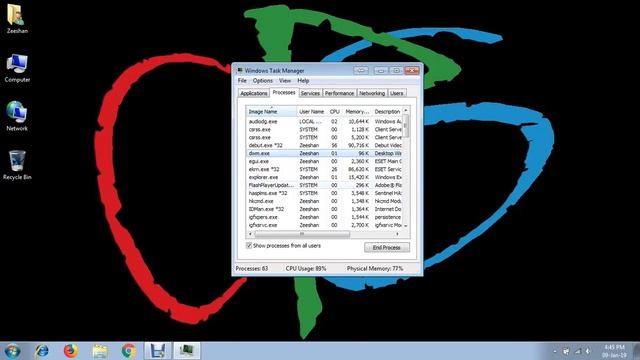Select the hkcmd.exe process
The image size is (640, 360).
(324, 201)
